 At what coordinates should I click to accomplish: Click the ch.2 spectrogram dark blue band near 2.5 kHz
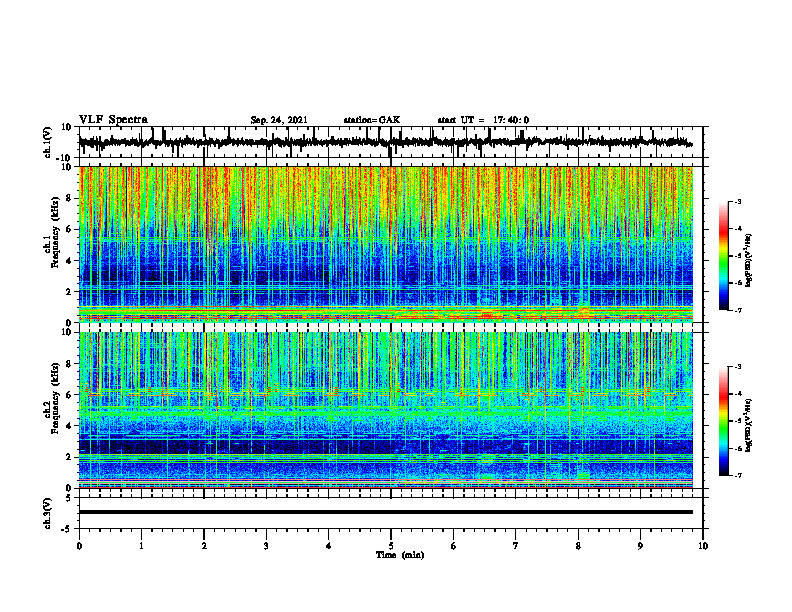pyautogui.click(x=385, y=447)
